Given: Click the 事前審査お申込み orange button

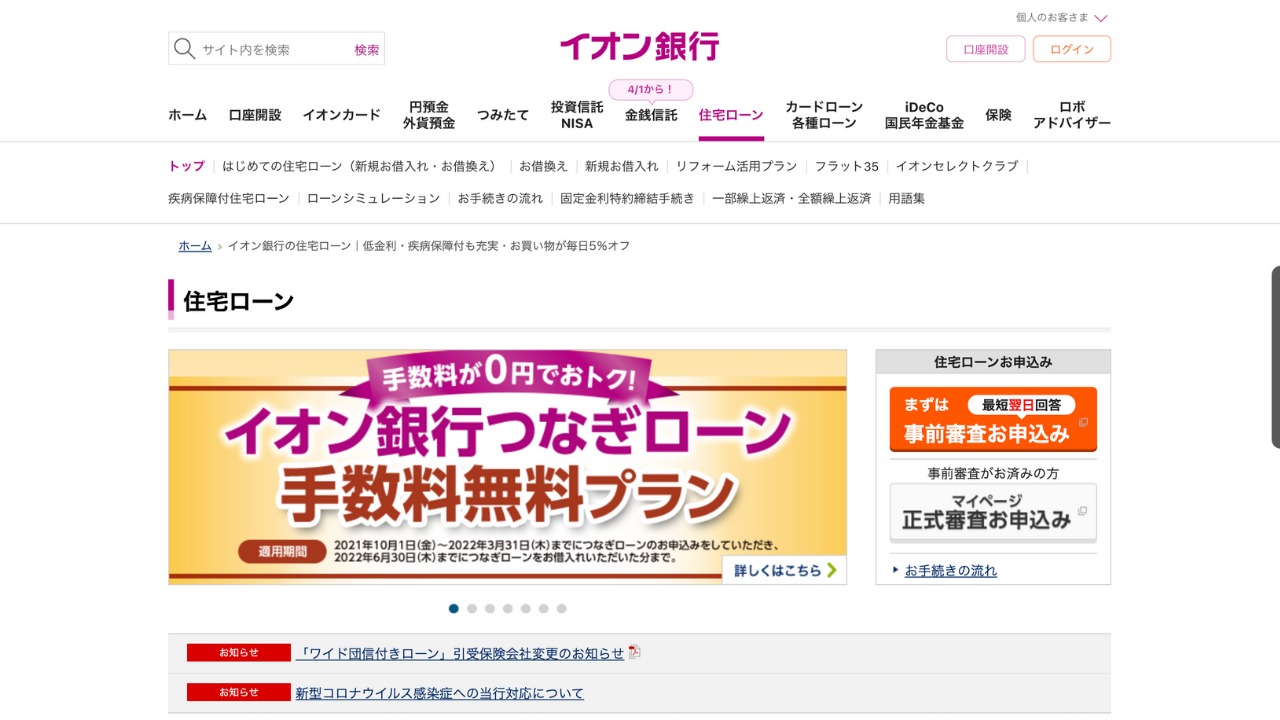Looking at the screenshot, I should tap(993, 419).
